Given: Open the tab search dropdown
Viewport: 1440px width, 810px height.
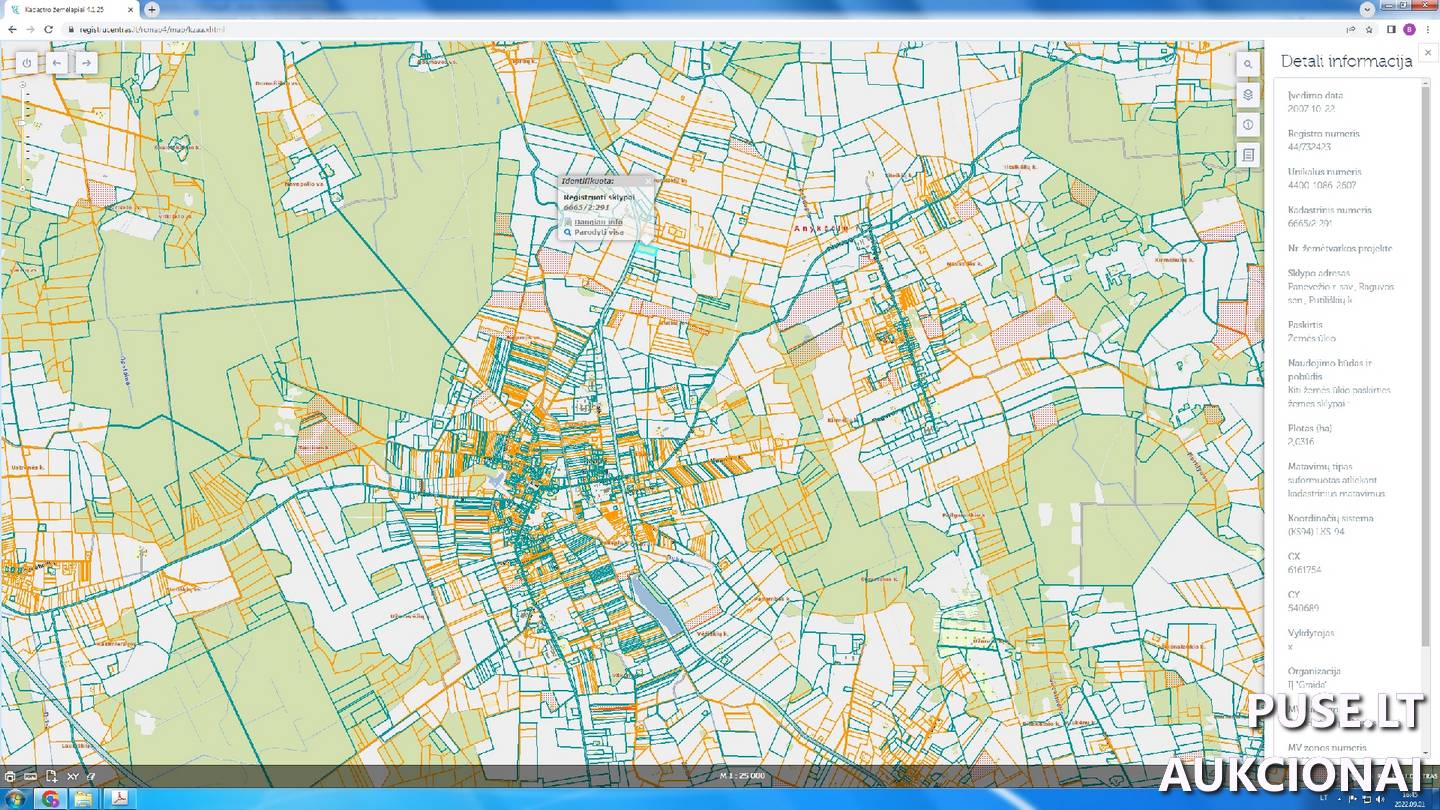Looking at the screenshot, I should (x=1367, y=9).
